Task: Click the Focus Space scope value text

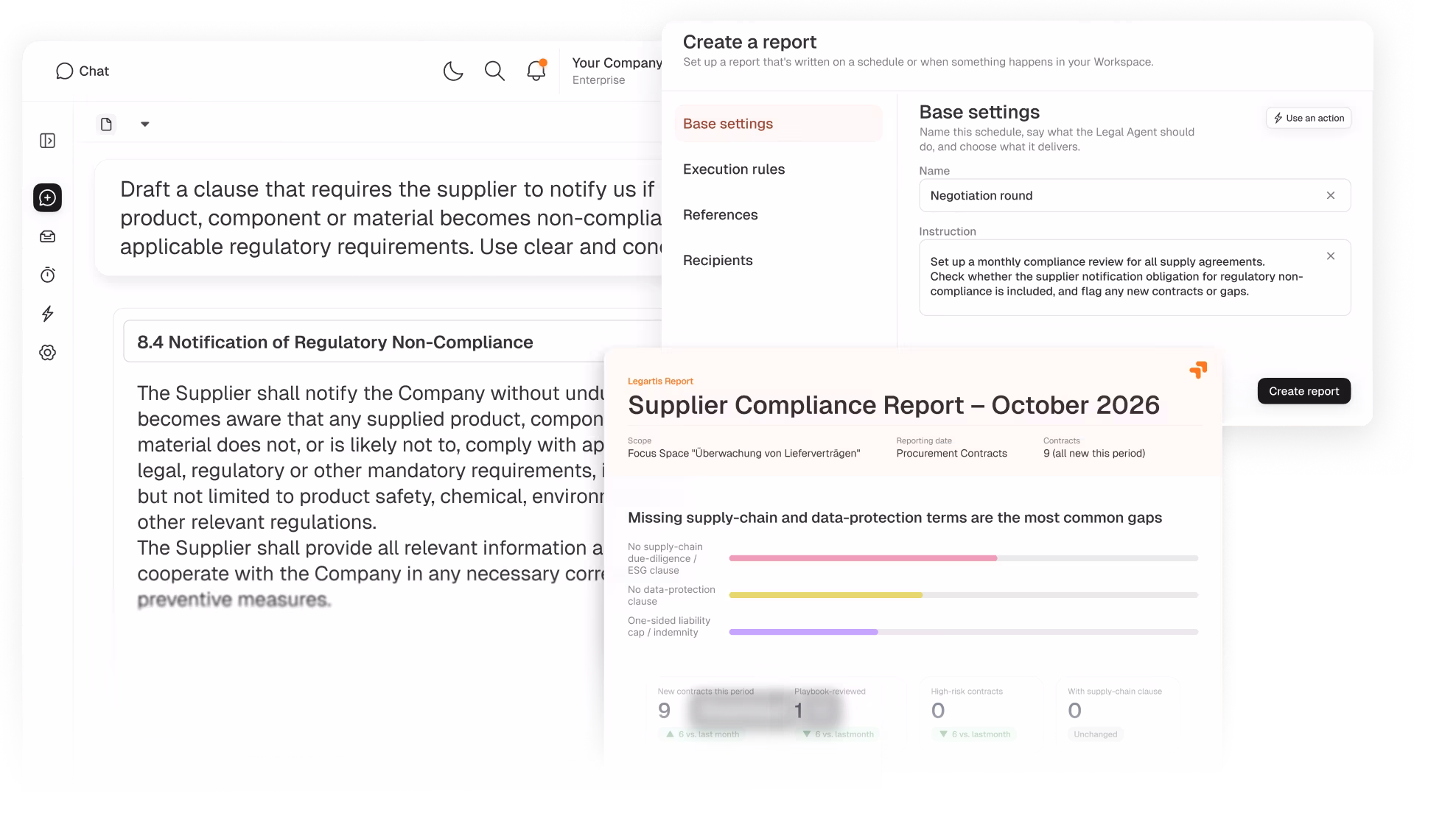Action: 743,453
